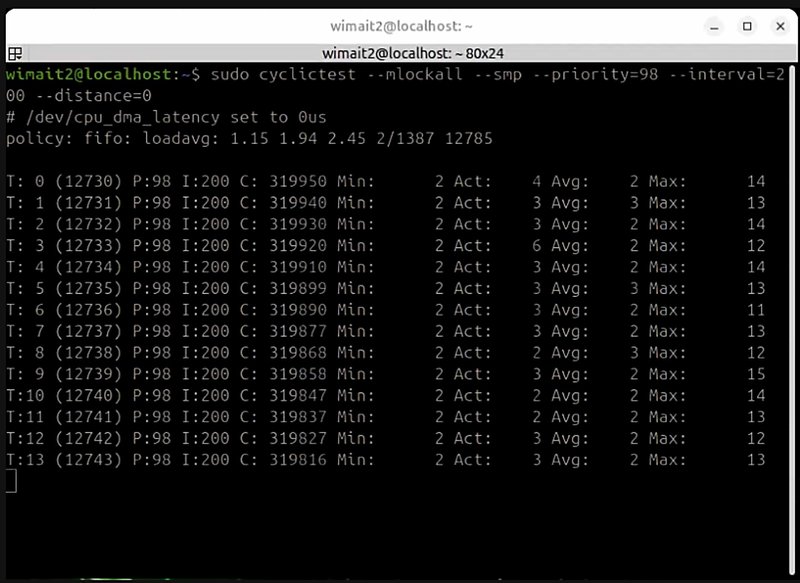
Task: Click the minimize button on the terminal window
Action: tap(712, 26)
